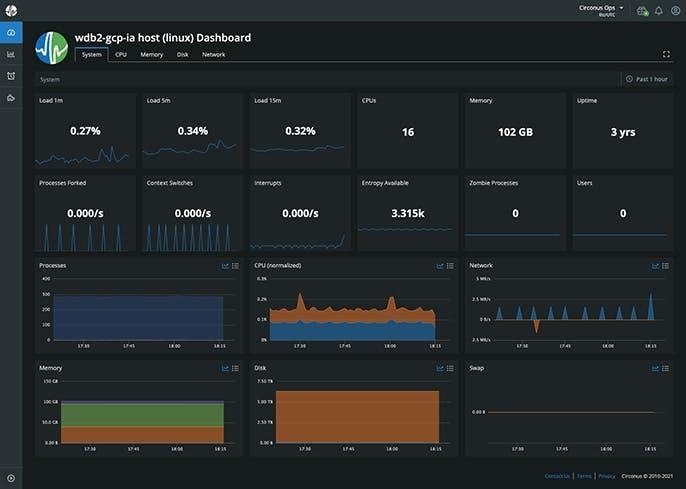The width and height of the screenshot is (686, 489).
Task: Open the Terms link in footer
Action: coord(584,476)
